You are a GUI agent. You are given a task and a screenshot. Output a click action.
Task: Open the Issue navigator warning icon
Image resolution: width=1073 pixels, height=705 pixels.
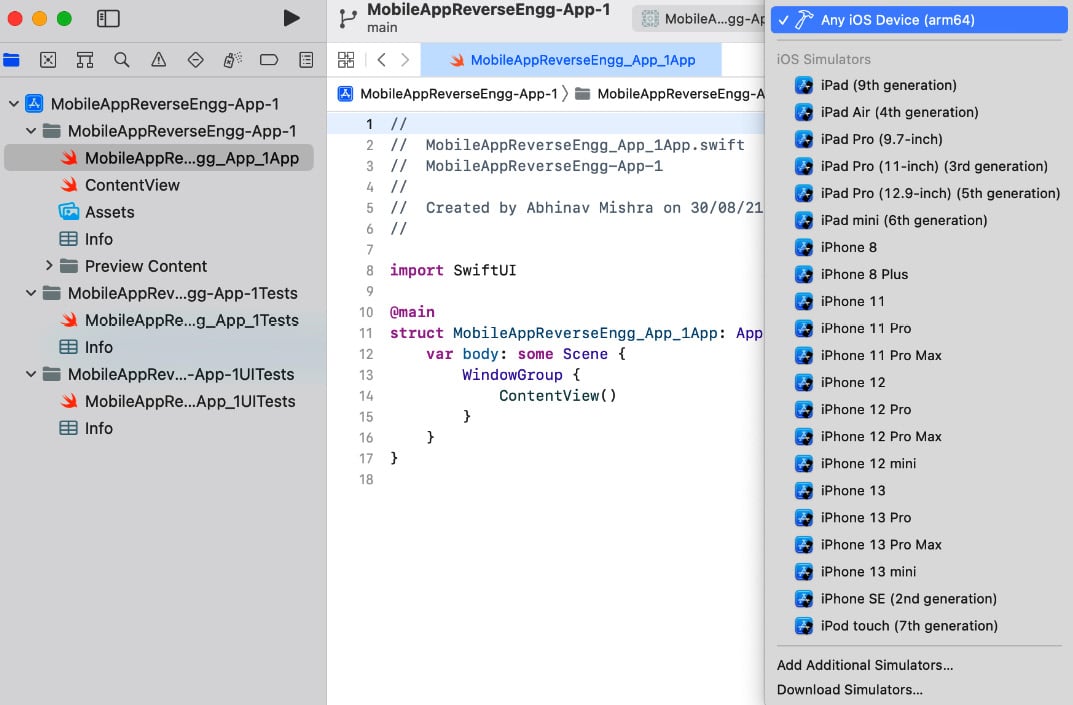[159, 60]
